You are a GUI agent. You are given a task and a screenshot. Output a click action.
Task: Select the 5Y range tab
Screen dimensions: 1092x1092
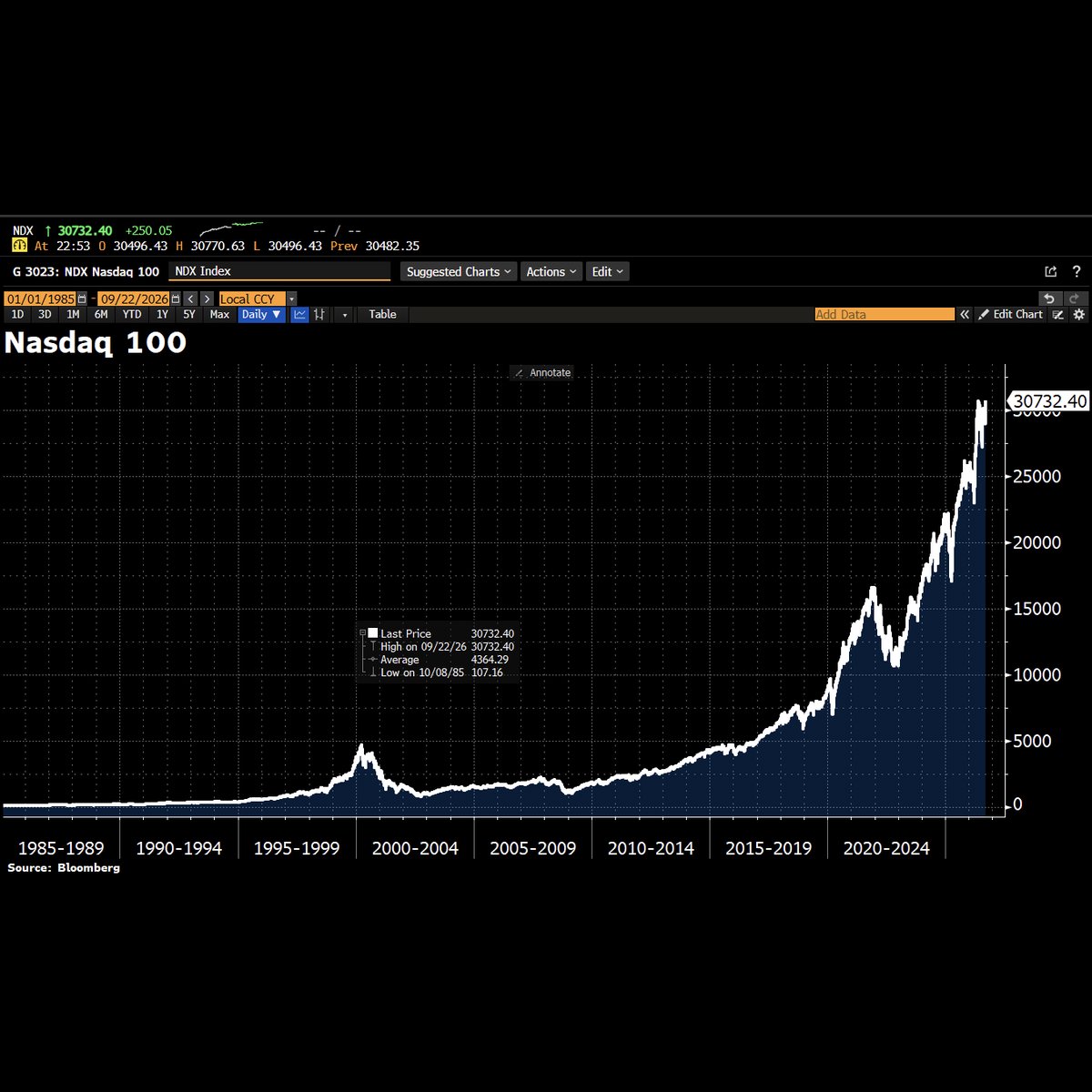tap(189, 314)
